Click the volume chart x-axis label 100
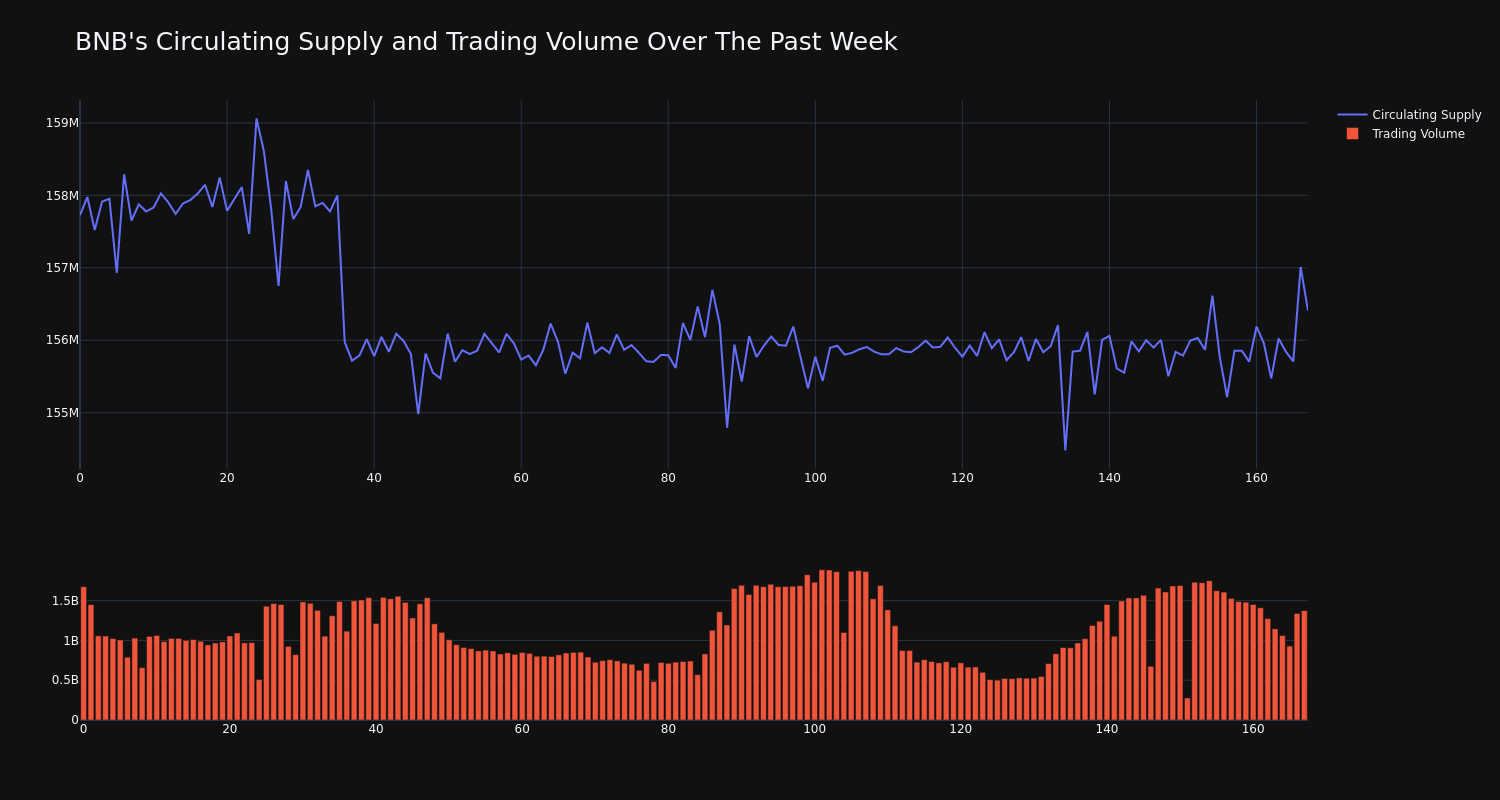 (x=814, y=729)
